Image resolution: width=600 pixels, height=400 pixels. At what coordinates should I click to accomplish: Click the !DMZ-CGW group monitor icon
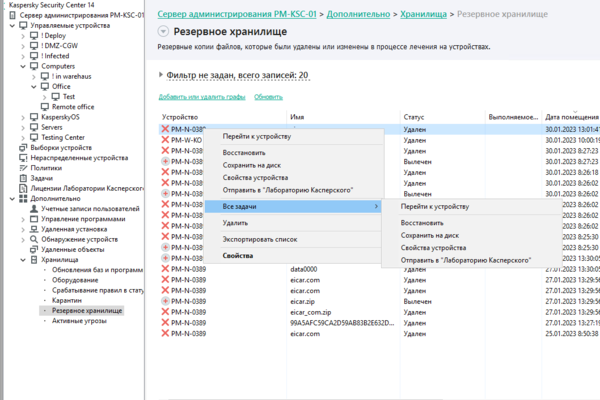click(34, 46)
